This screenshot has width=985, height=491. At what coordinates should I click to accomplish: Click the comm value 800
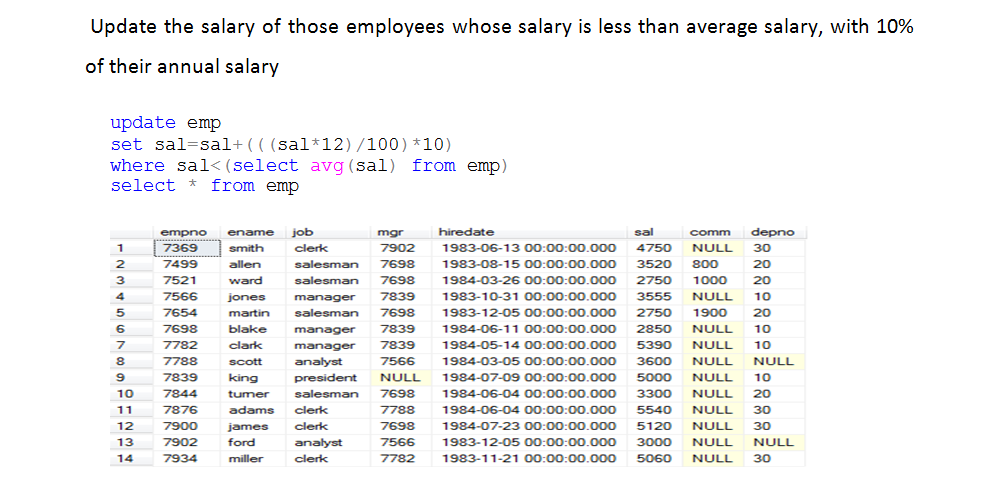pos(712,264)
